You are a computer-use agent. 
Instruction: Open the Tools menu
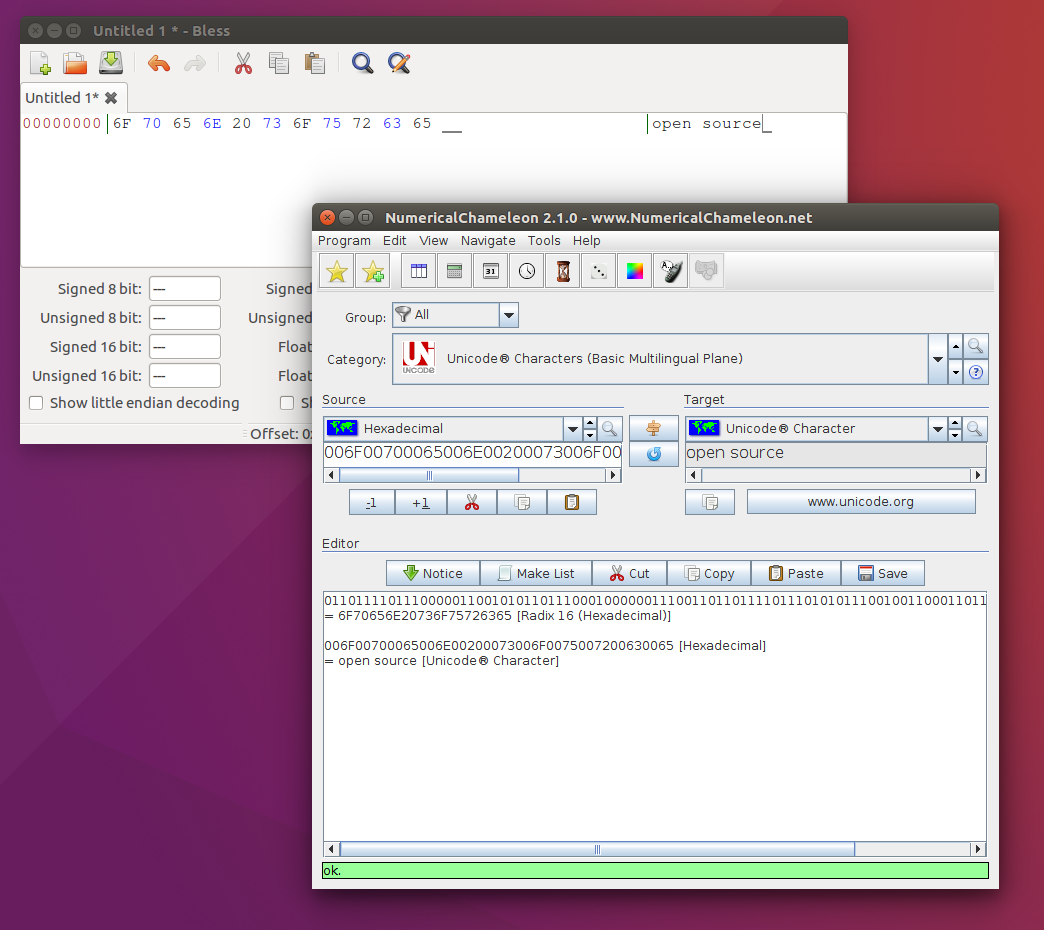point(544,240)
